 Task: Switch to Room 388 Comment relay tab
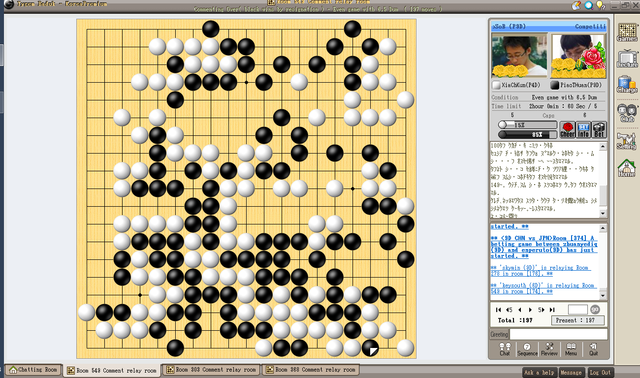coord(310,370)
